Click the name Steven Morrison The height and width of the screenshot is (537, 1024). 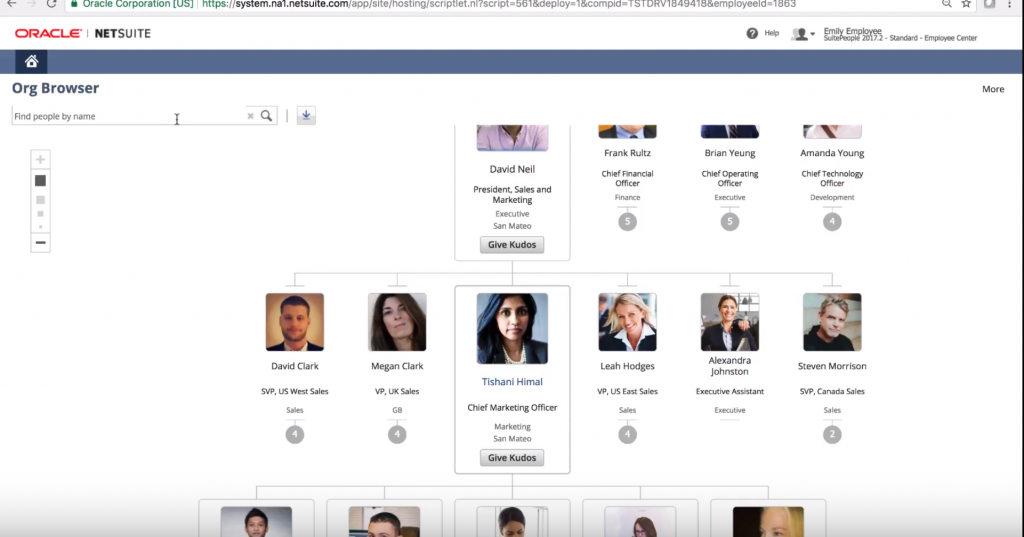pos(832,366)
